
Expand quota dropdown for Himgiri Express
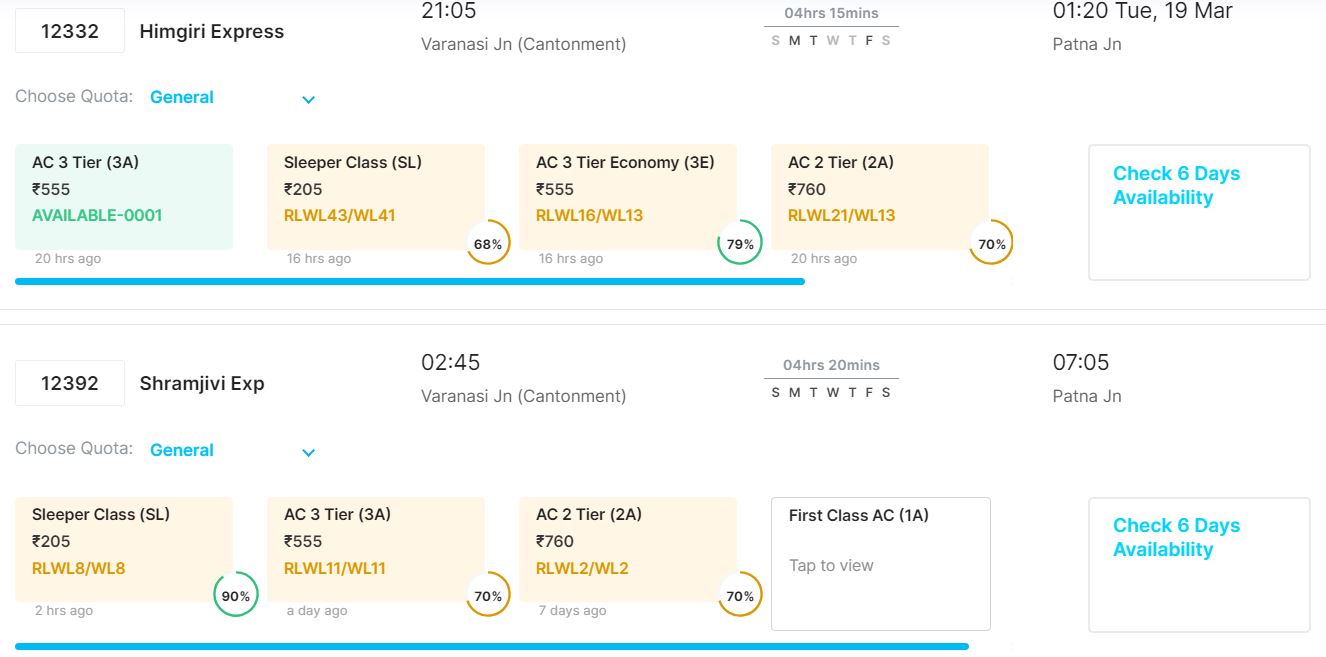tap(309, 99)
